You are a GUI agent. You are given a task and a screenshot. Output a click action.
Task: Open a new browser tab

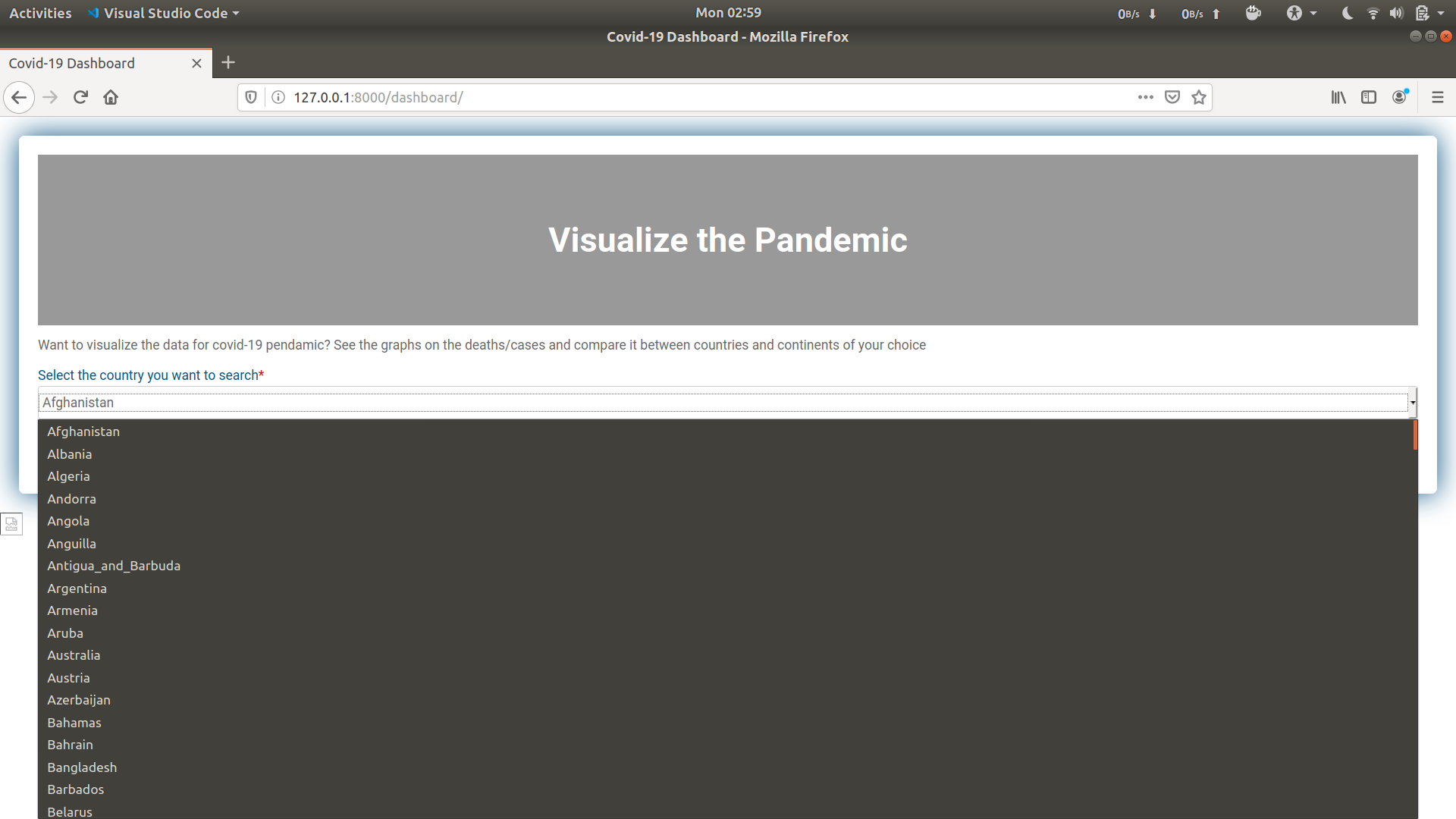[x=228, y=63]
